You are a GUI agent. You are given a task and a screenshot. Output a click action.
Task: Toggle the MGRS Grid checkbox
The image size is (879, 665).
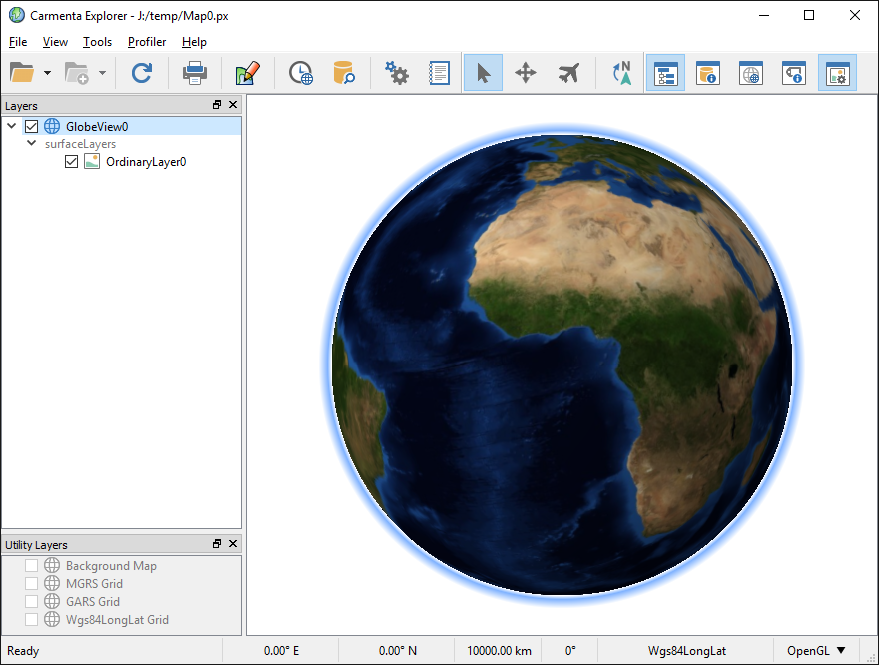pyautogui.click(x=31, y=583)
